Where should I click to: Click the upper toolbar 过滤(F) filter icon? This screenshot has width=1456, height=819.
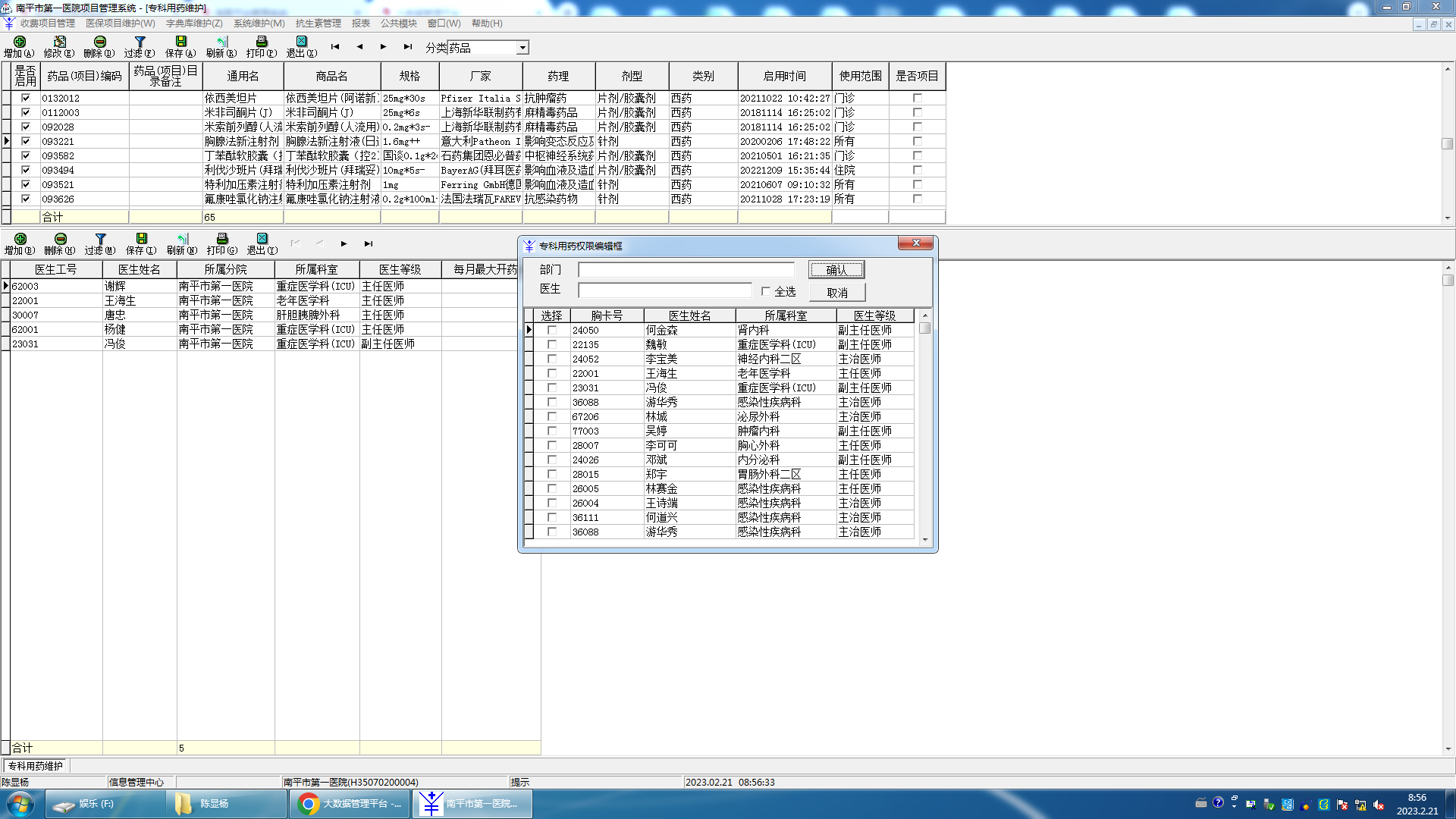pos(140,42)
